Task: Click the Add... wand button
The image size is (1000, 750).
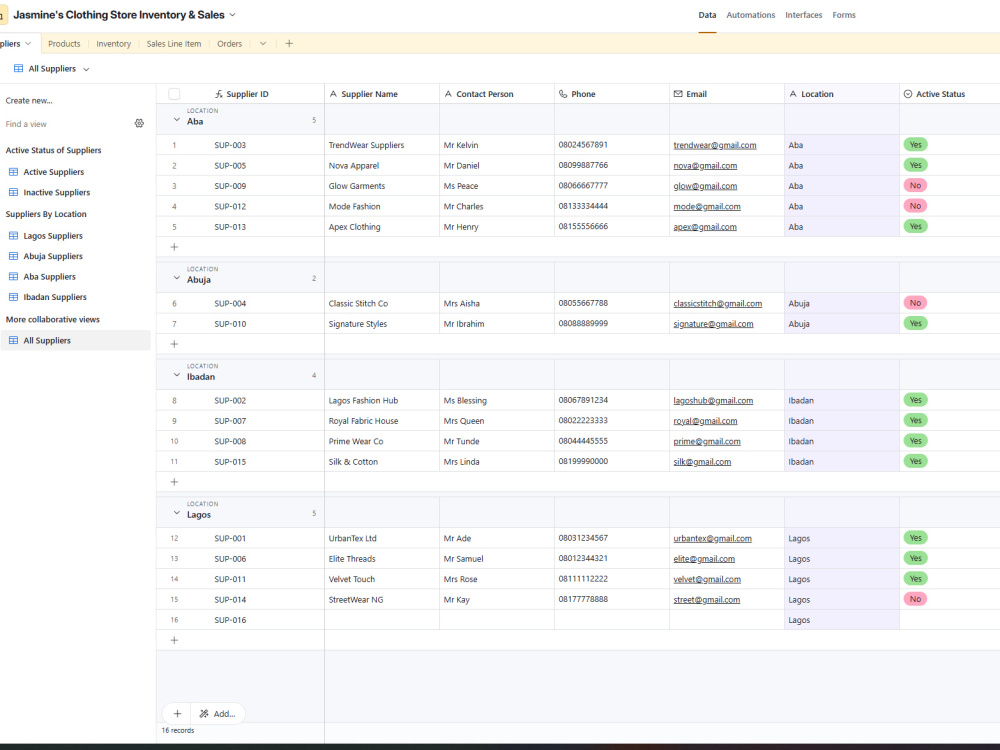Action: [x=217, y=714]
